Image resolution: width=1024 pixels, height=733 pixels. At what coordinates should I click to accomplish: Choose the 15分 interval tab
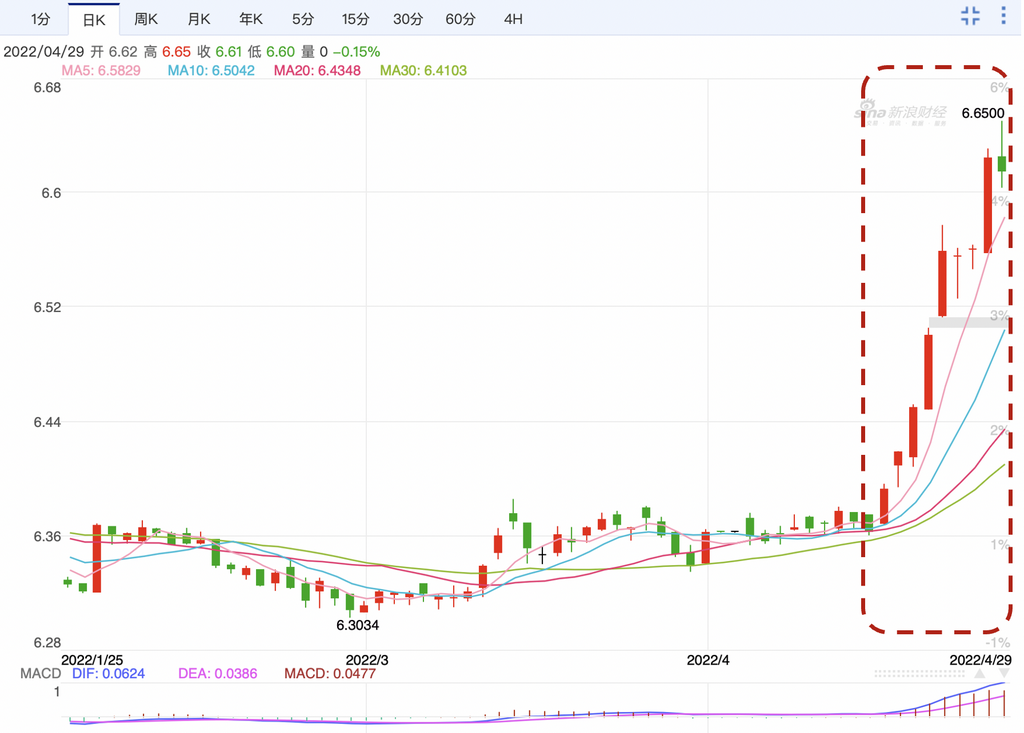point(355,19)
